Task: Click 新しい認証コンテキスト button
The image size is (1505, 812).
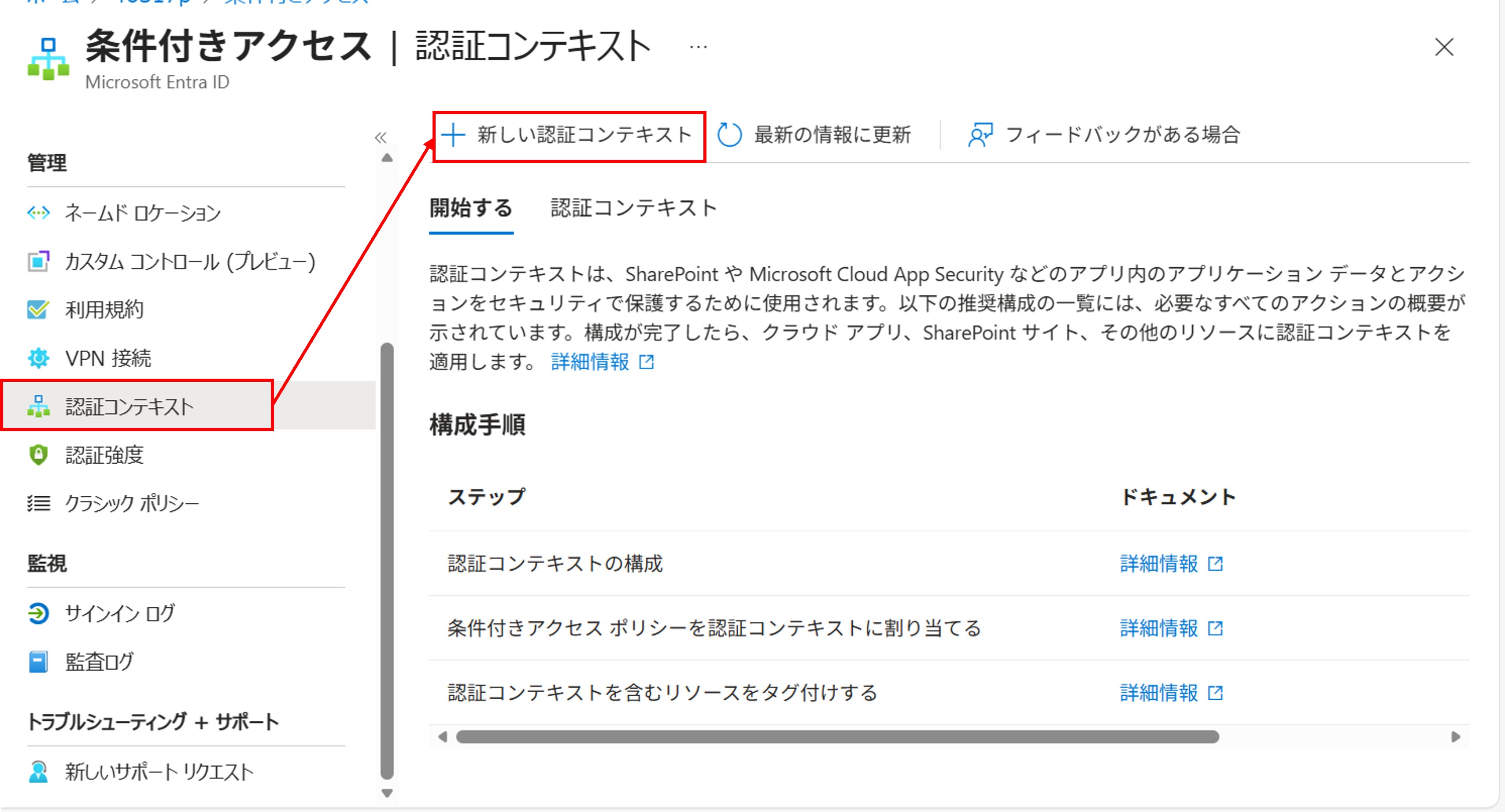Action: (x=569, y=136)
